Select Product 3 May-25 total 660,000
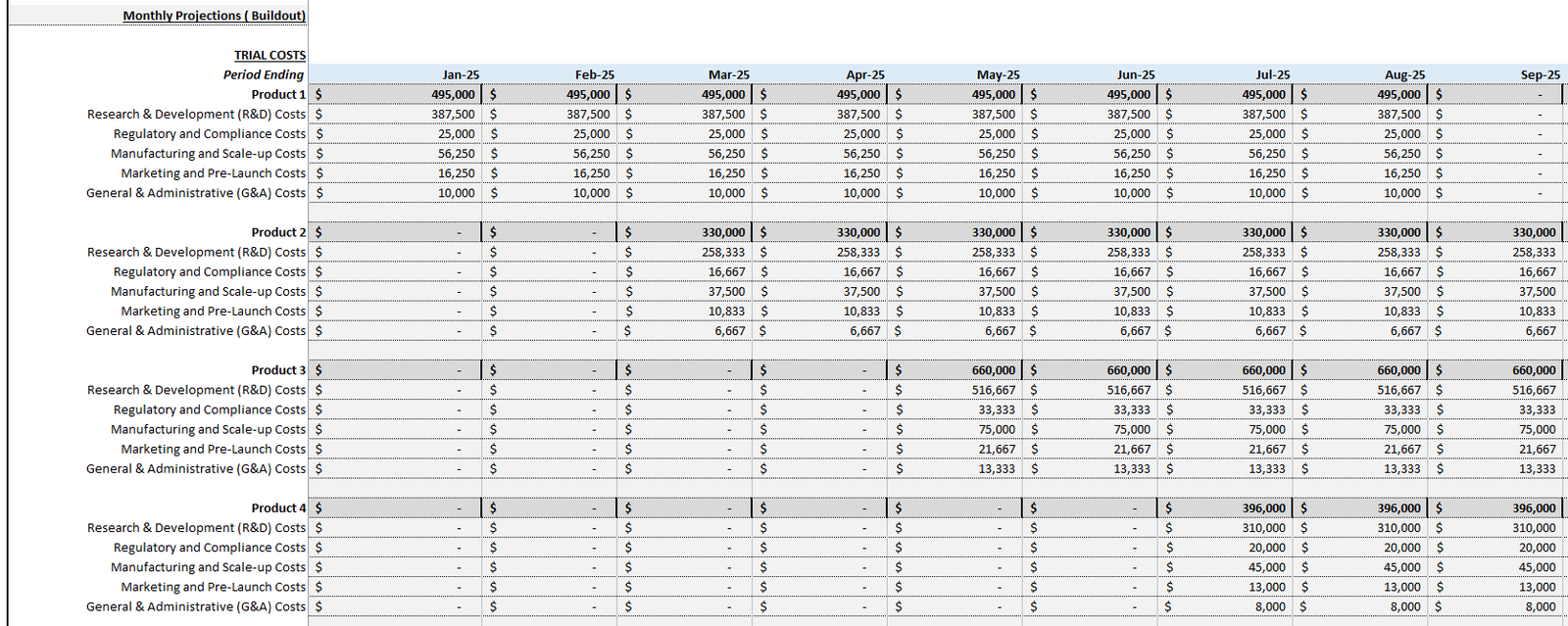Image resolution: width=1568 pixels, height=626 pixels. click(994, 370)
